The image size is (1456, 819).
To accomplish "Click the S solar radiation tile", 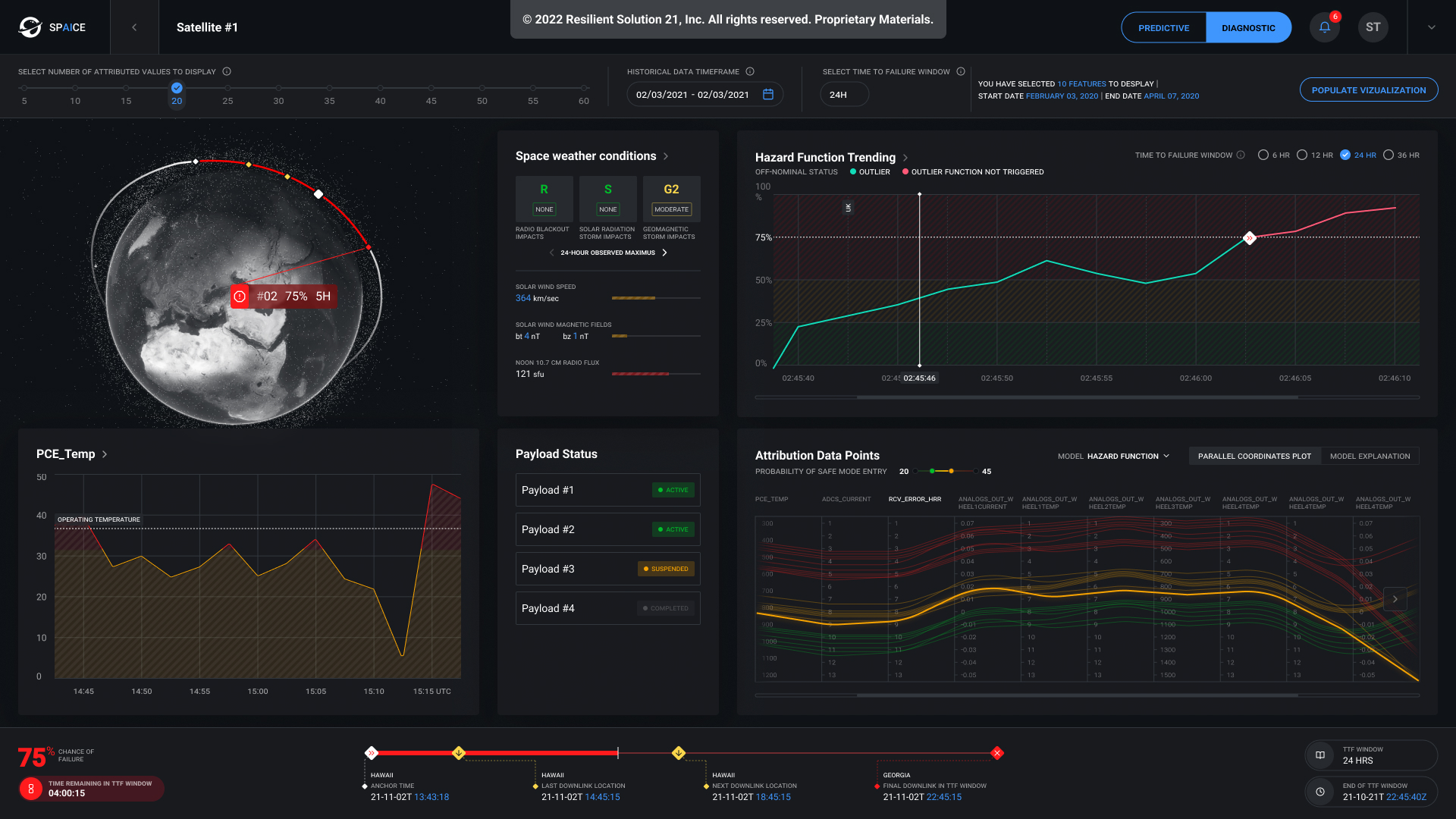I will pos(607,199).
